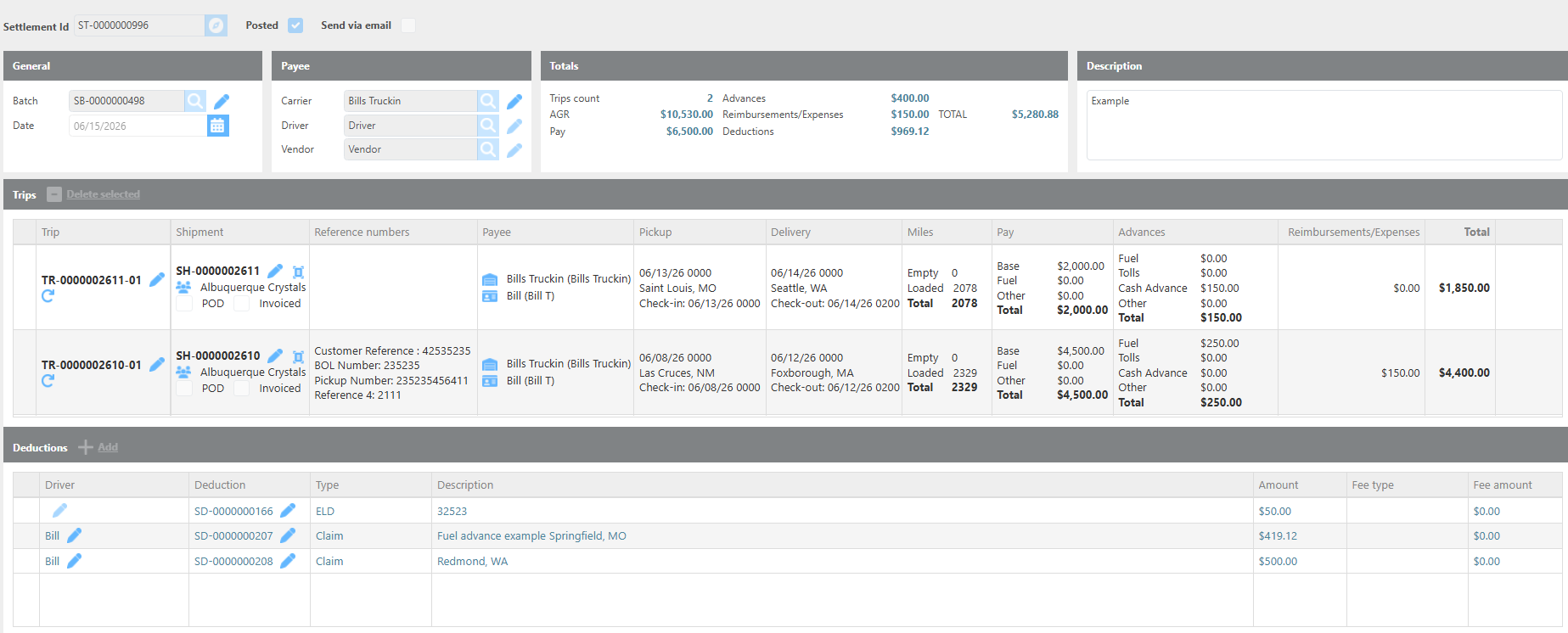This screenshot has width=1568, height=633.
Task: Edit deduction SD-0000000207 pencil icon
Action: coord(288,535)
